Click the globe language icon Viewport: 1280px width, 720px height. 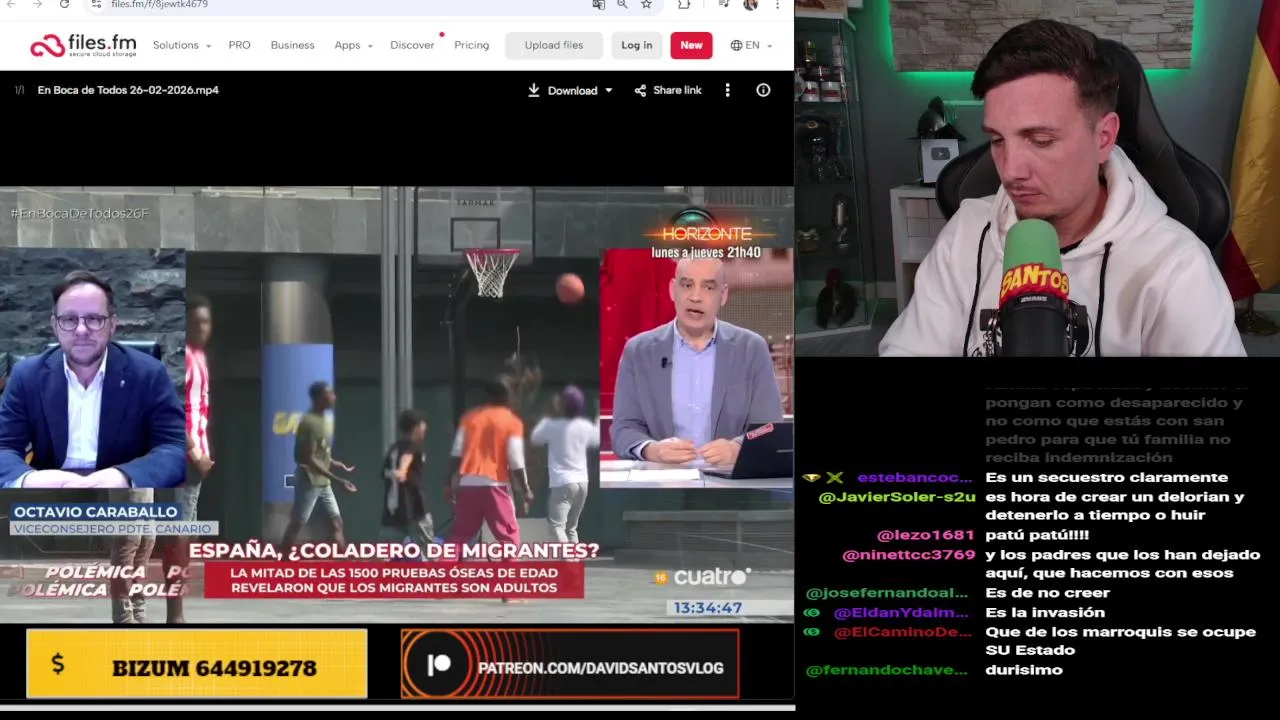(736, 45)
